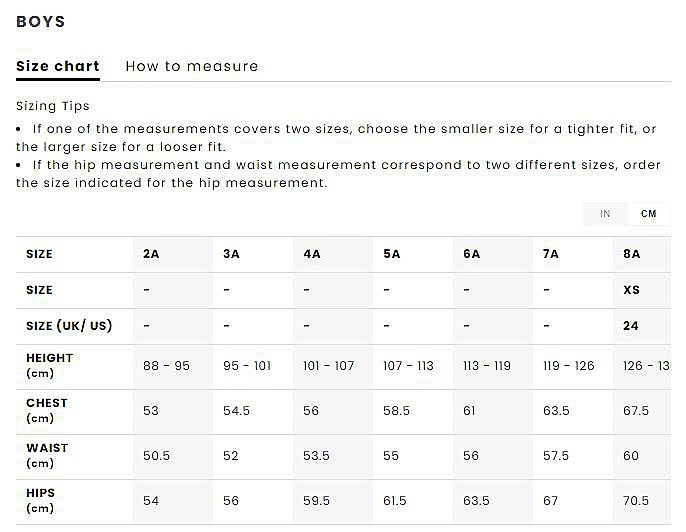Switch measurement units to IN
This screenshot has width=686, height=532.
(605, 214)
